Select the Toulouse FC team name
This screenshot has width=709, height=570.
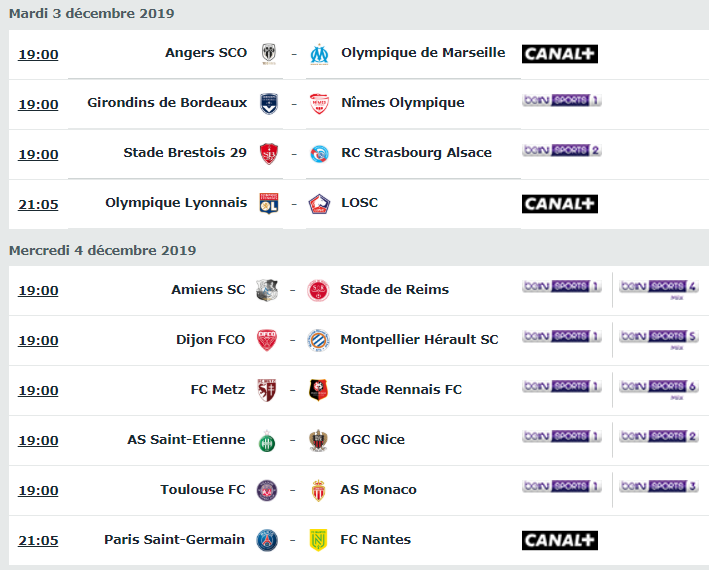[x=203, y=490]
